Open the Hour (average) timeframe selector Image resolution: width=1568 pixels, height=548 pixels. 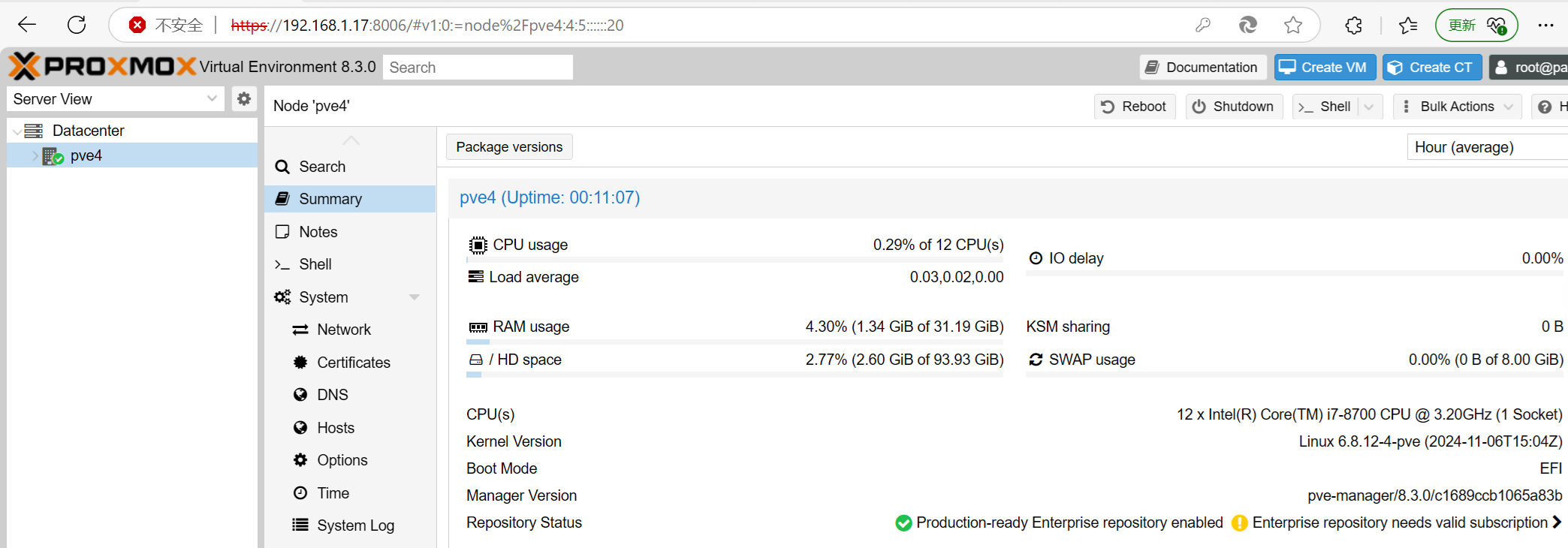tap(1485, 147)
